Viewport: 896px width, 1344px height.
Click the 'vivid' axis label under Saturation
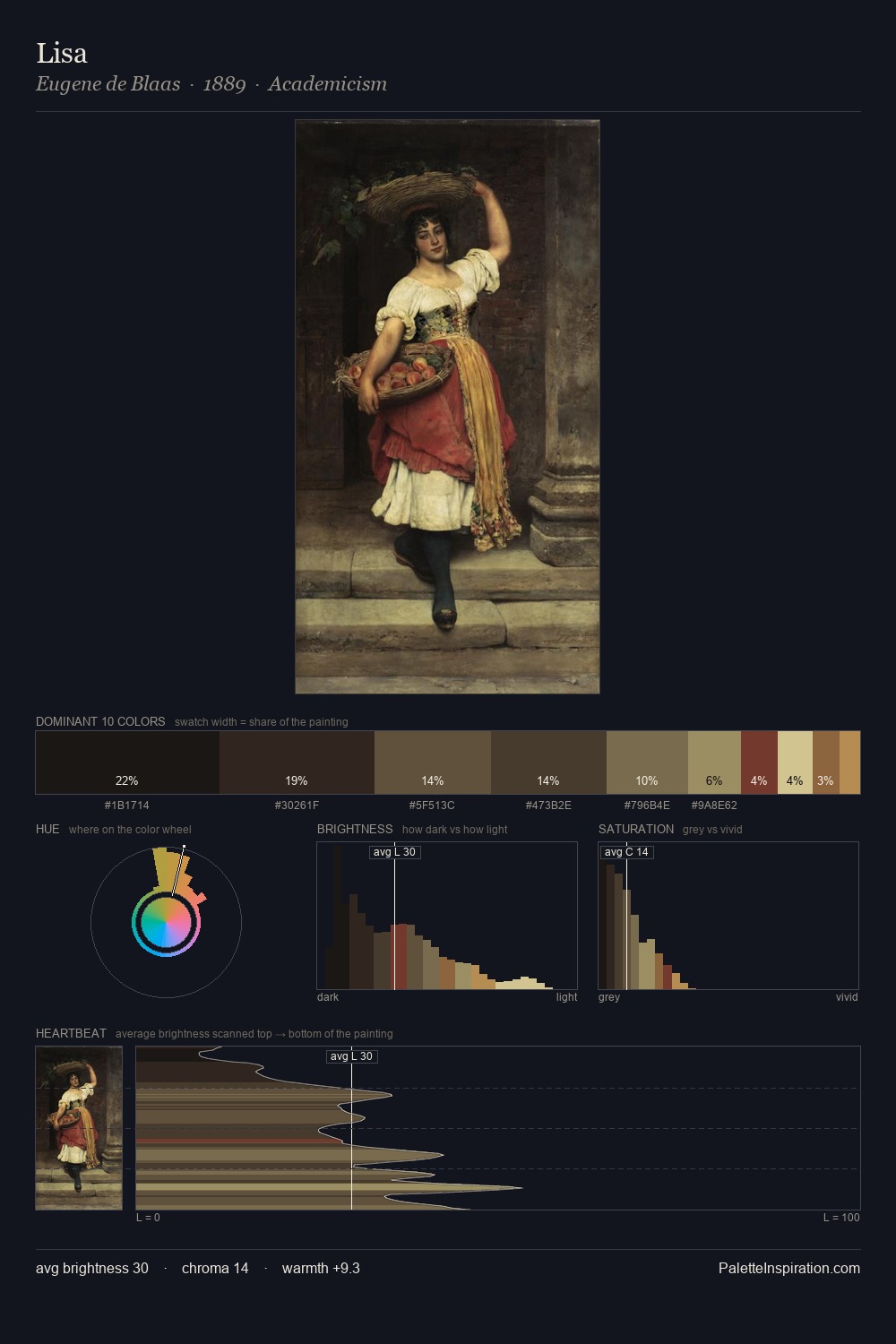pyautogui.click(x=847, y=997)
